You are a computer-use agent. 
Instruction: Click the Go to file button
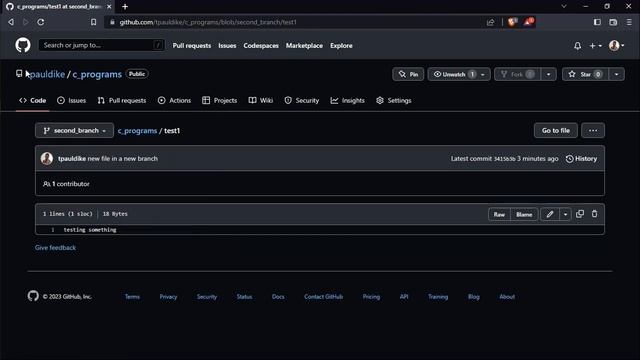click(x=556, y=130)
